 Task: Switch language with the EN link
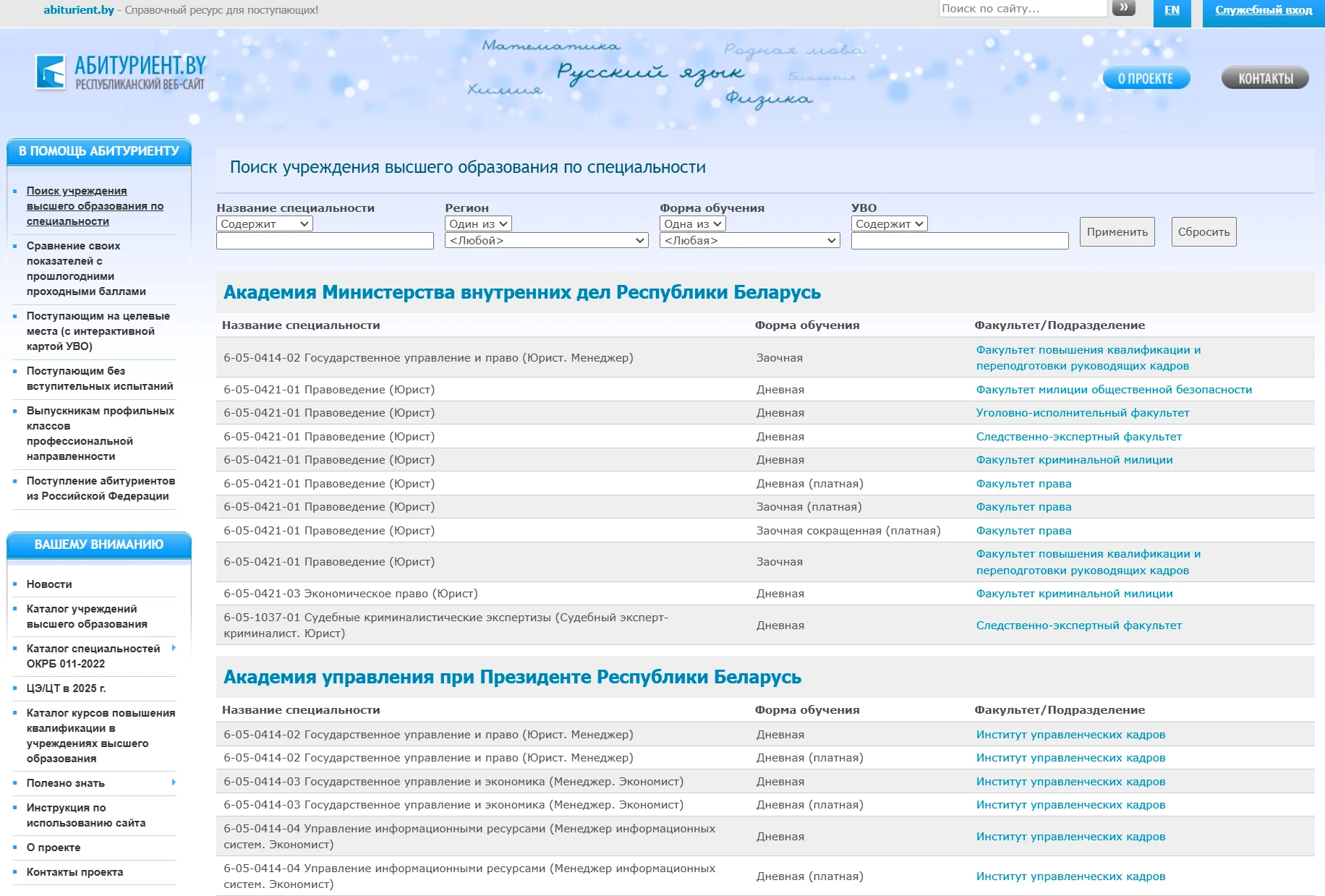[1172, 10]
